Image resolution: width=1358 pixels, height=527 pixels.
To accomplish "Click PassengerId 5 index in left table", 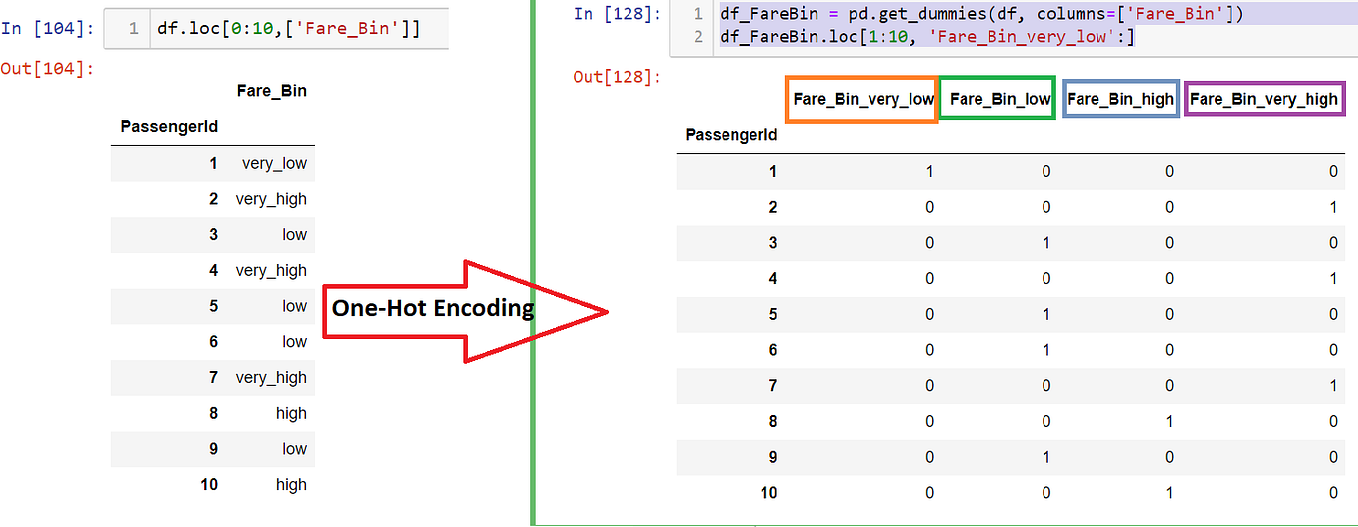I will click(213, 306).
